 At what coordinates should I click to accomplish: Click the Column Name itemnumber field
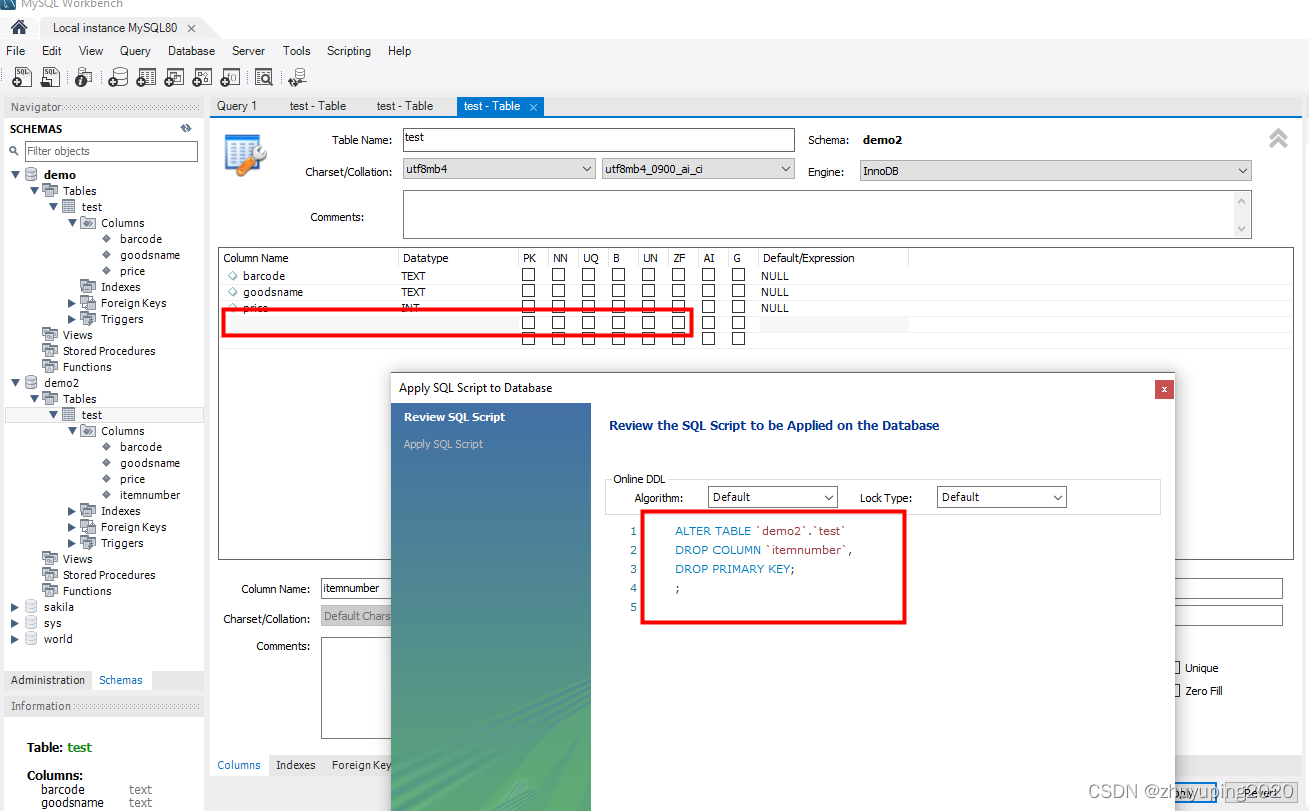(x=356, y=589)
